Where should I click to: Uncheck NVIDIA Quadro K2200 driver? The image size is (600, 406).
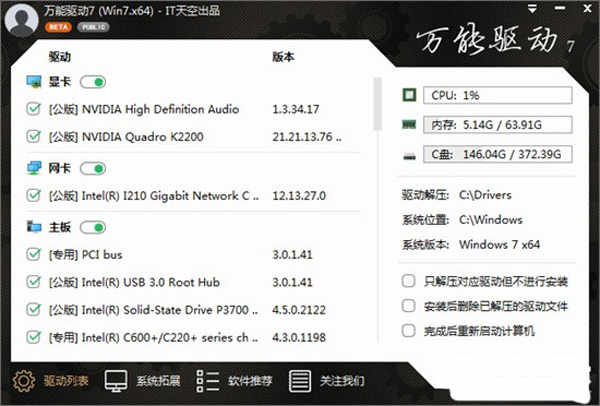(34, 137)
